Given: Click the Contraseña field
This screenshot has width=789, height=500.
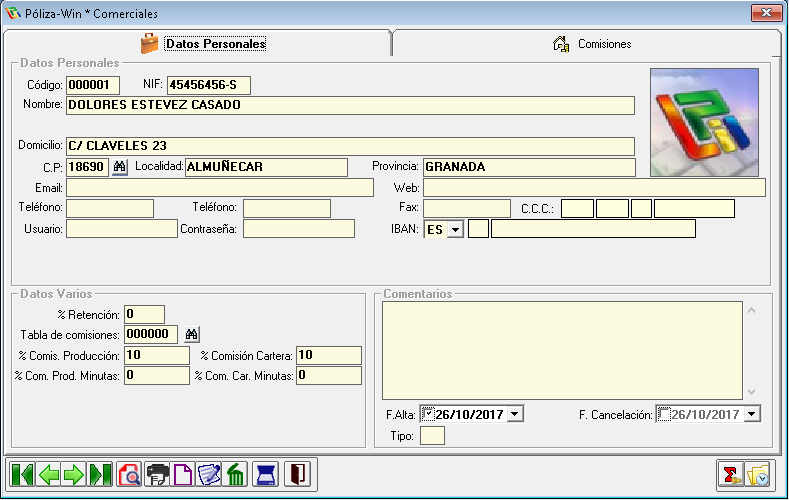Looking at the screenshot, I should coord(299,228).
